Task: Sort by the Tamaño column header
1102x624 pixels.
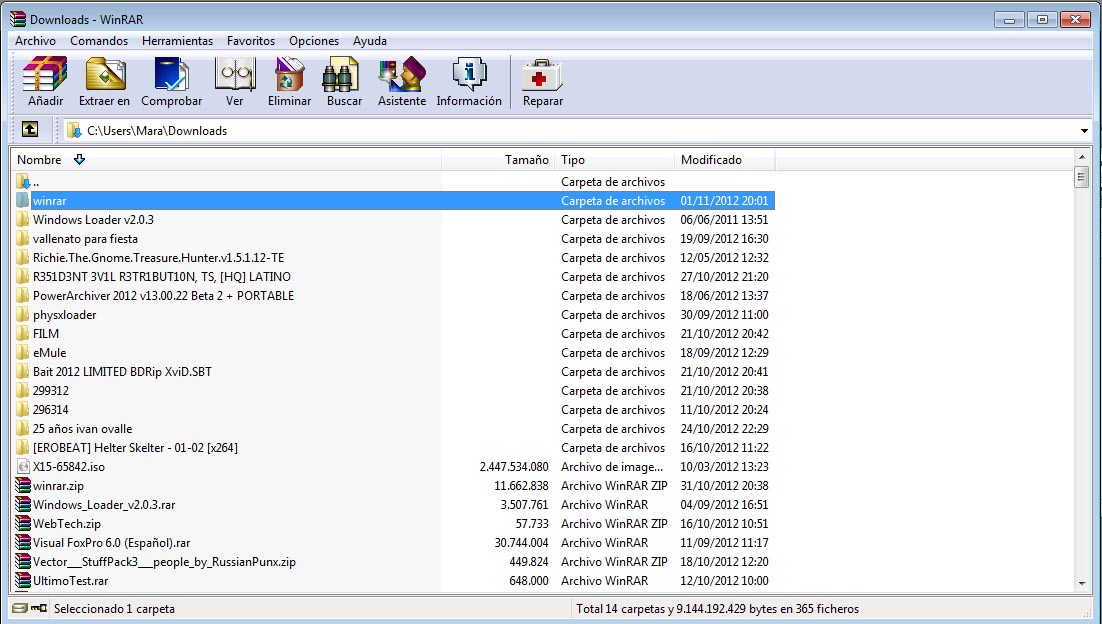Action: tap(498, 160)
